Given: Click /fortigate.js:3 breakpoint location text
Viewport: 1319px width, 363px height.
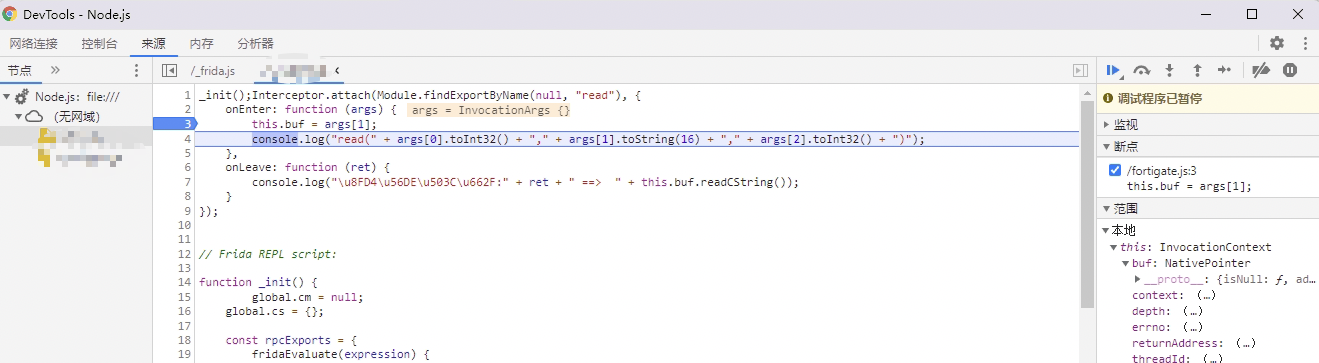Looking at the screenshot, I should 1161,170.
